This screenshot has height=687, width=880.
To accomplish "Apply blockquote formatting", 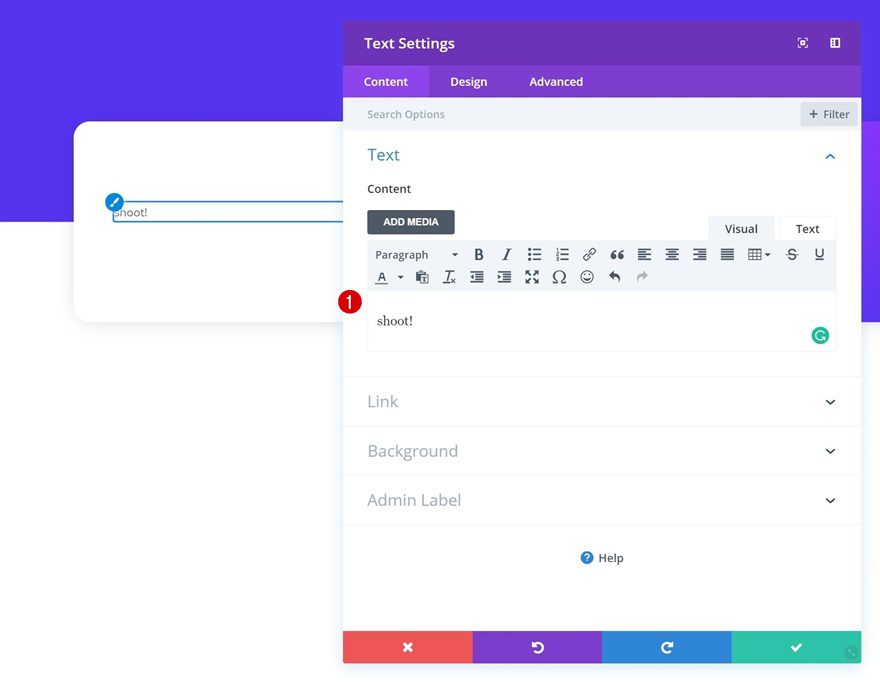I will (617, 254).
